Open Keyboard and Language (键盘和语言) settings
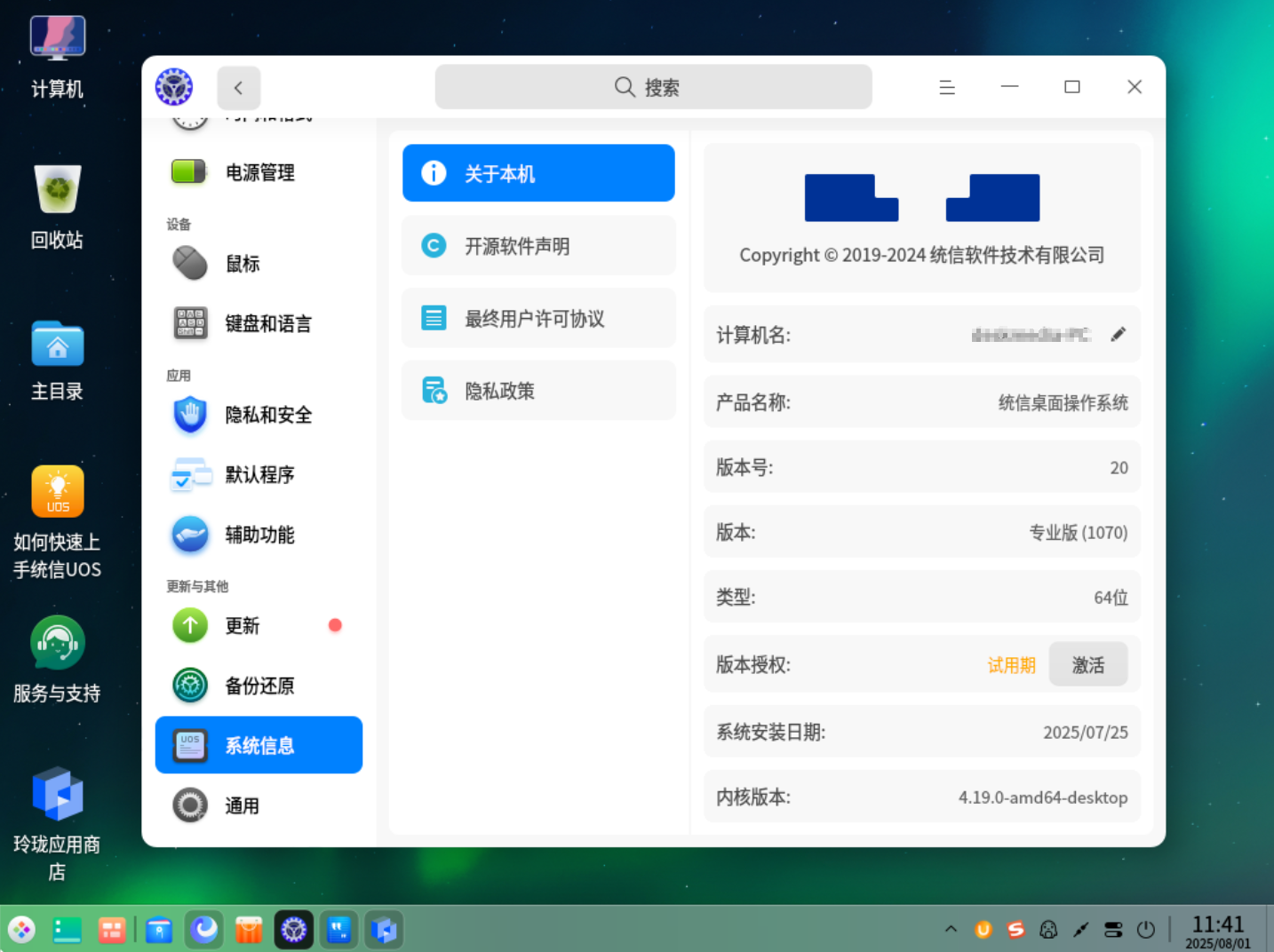This screenshot has width=1274, height=952. (x=259, y=323)
